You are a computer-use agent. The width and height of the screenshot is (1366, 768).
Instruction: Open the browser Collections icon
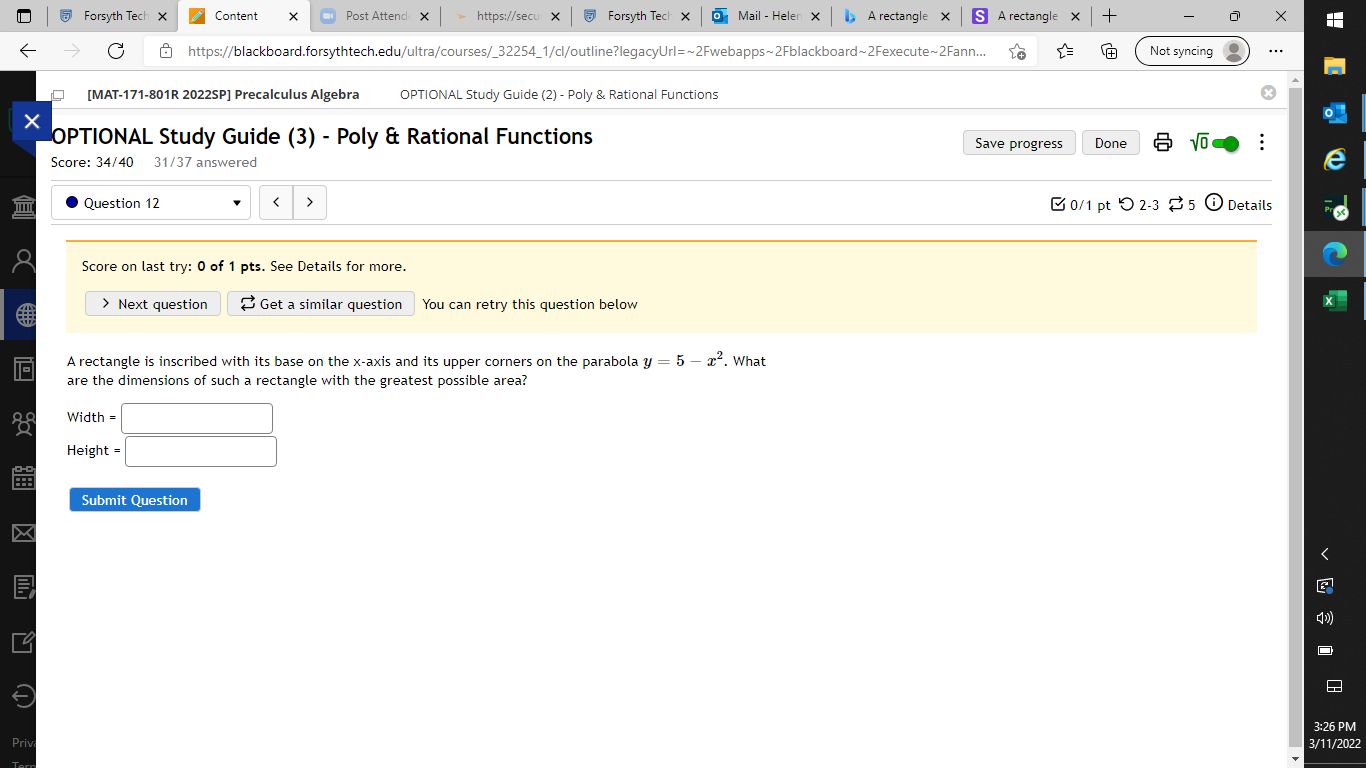[x=1109, y=51]
